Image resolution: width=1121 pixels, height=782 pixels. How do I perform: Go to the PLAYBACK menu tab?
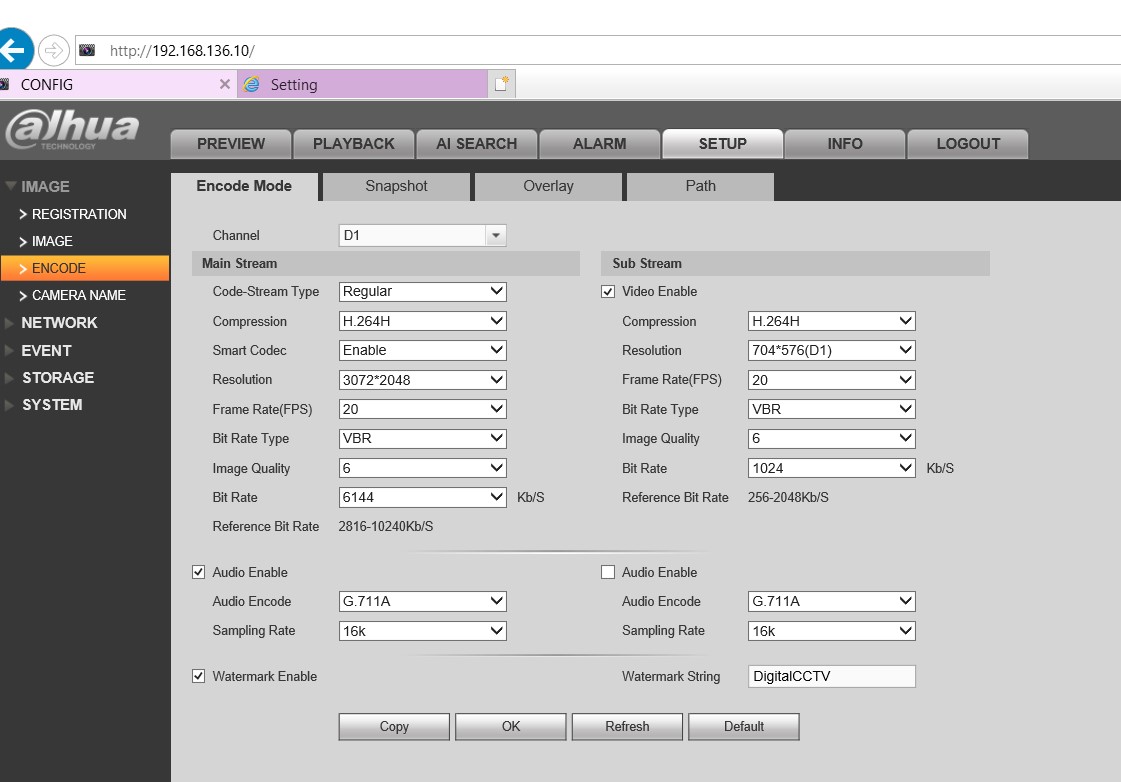coord(353,144)
